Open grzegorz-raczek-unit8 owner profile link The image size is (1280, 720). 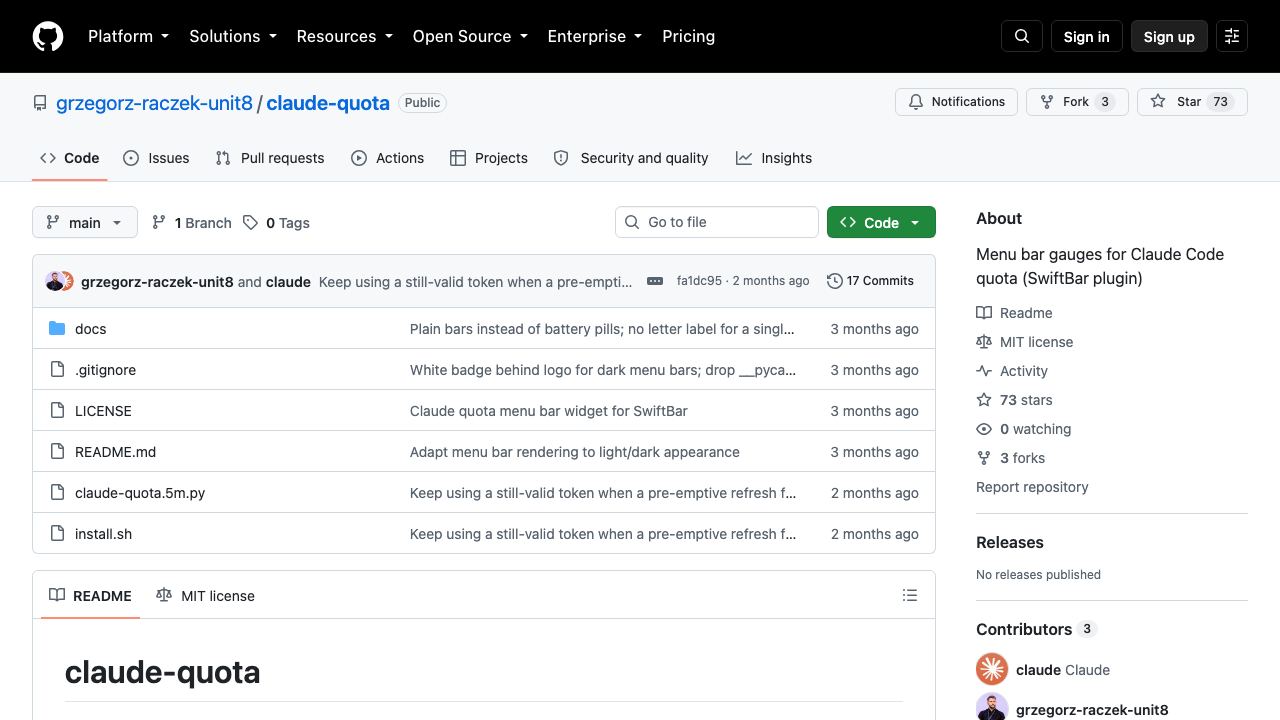tap(155, 103)
